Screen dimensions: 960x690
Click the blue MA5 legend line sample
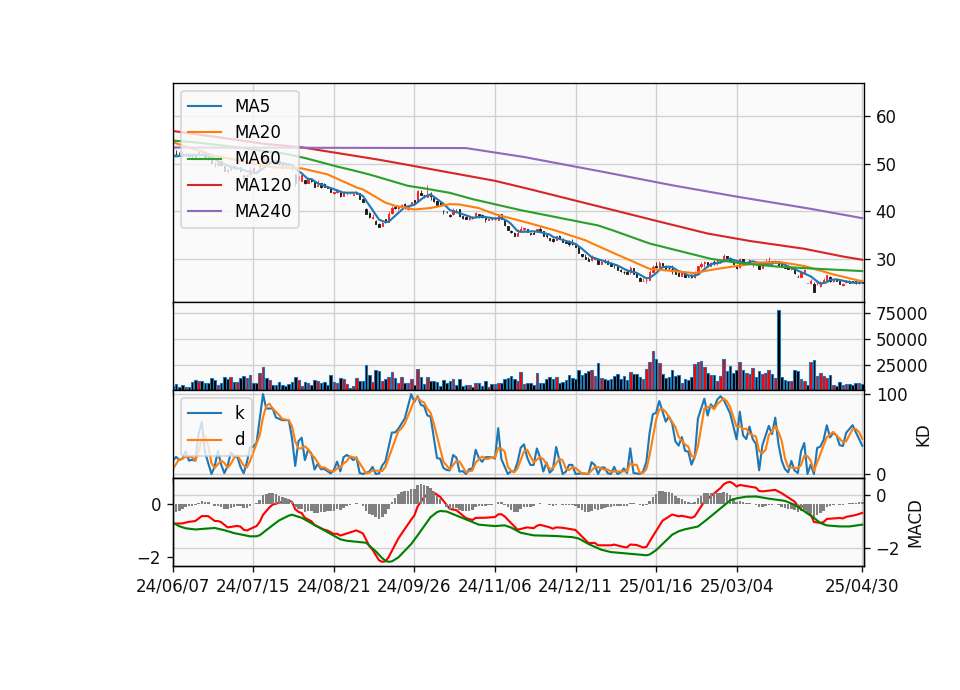[205, 106]
